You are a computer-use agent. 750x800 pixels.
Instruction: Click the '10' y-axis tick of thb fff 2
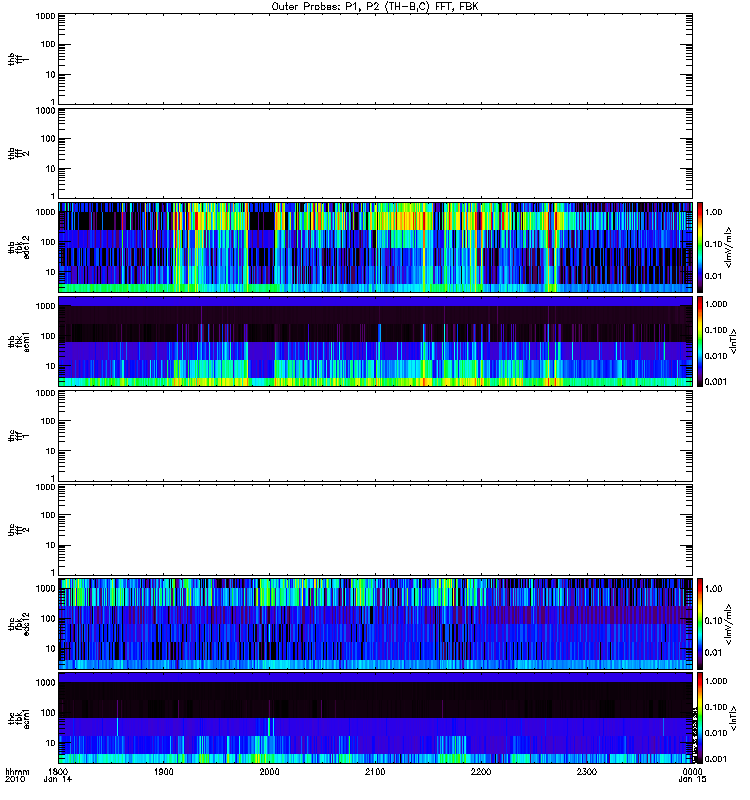(51, 169)
